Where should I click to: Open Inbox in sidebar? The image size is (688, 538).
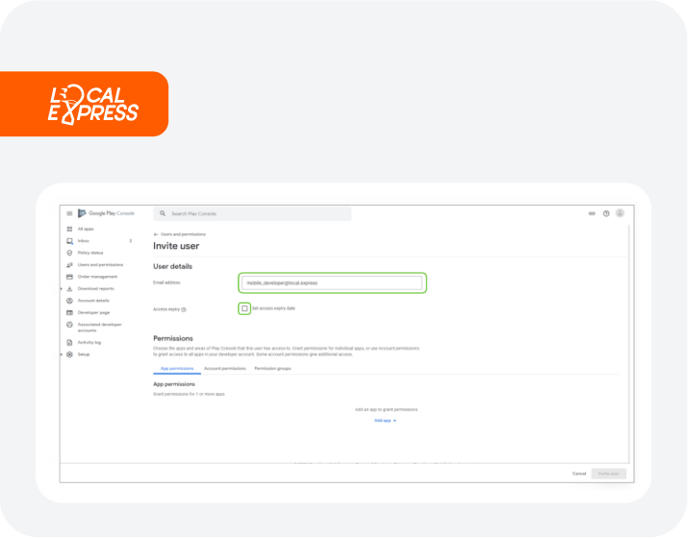pos(83,241)
